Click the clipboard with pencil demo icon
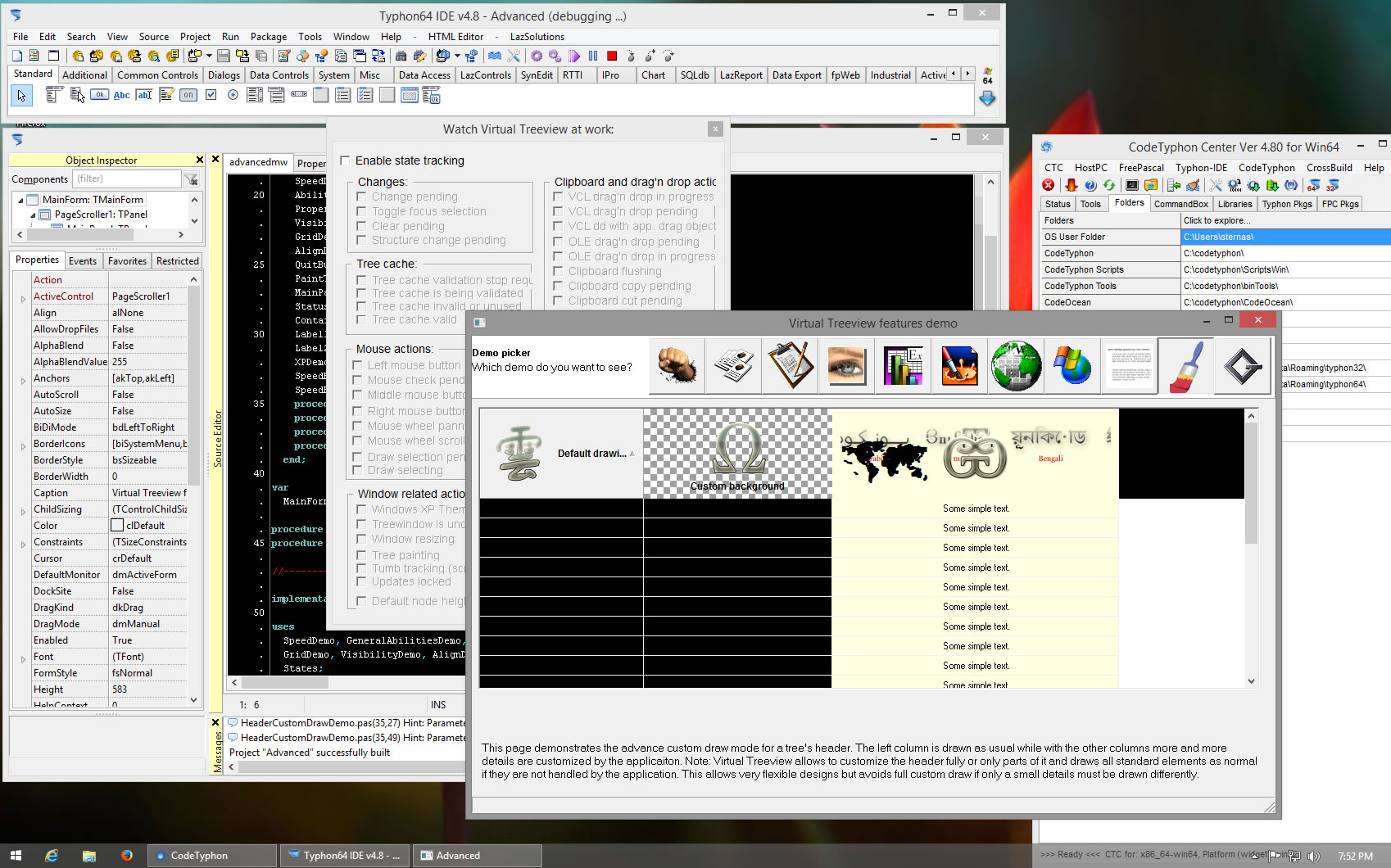 (x=790, y=366)
